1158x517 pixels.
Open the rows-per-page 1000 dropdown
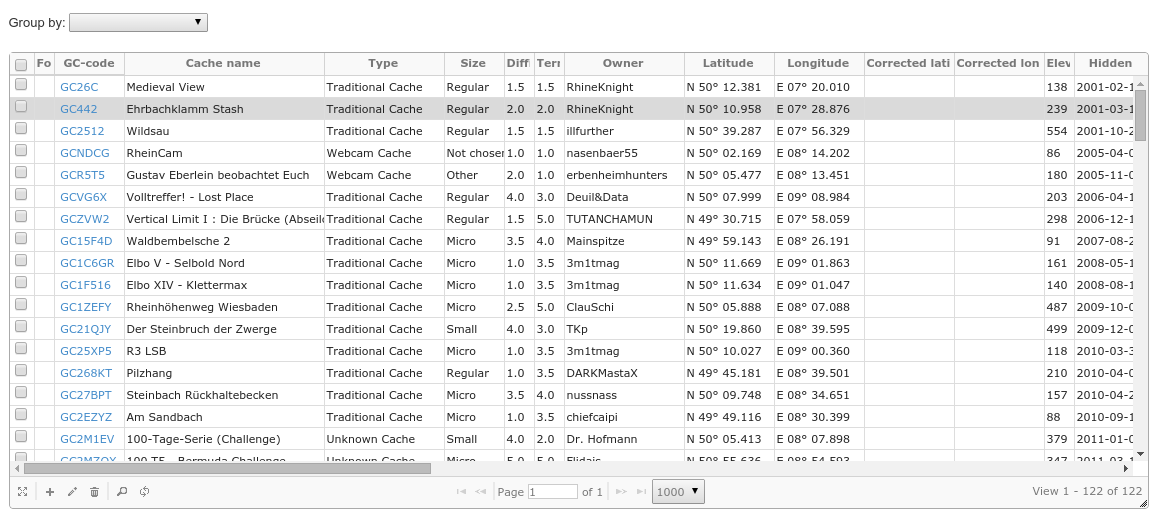click(x=678, y=491)
